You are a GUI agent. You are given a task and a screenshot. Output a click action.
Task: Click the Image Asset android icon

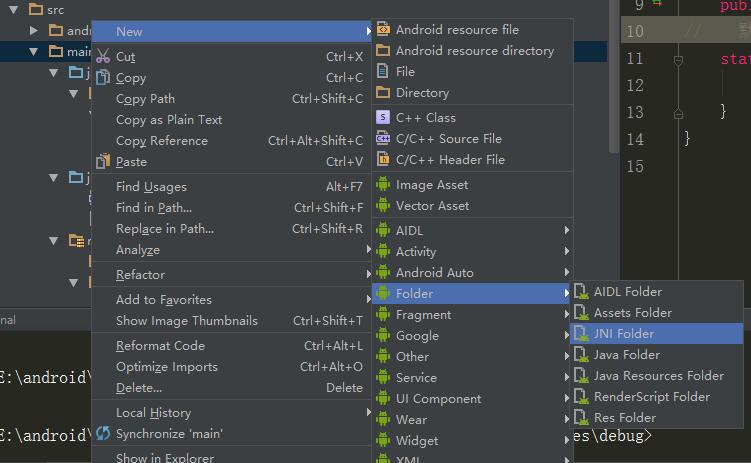tap(383, 184)
